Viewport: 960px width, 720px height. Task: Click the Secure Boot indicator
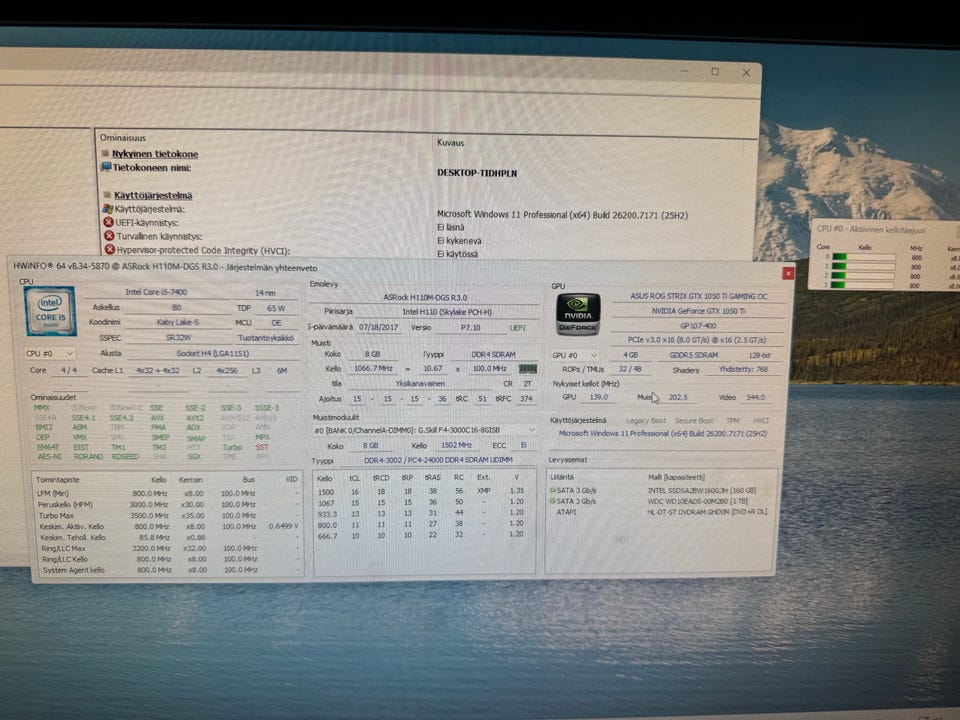click(x=694, y=421)
